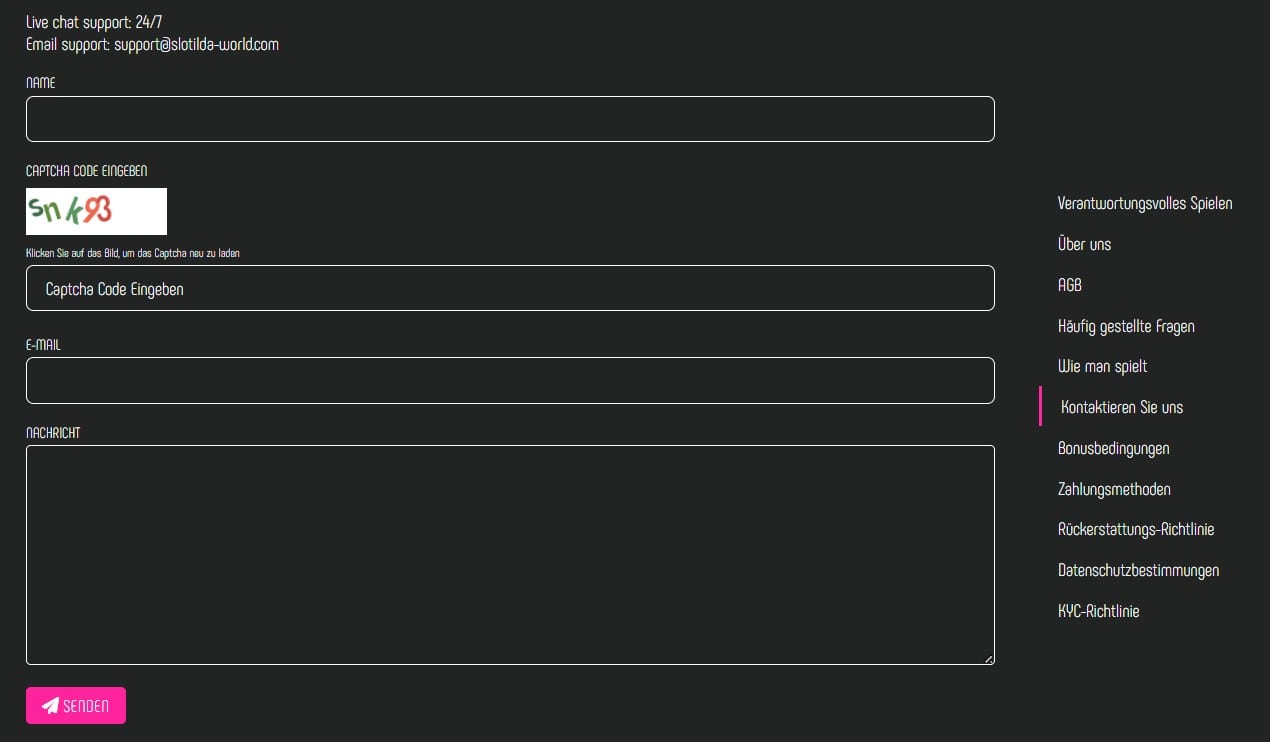Open Häufig gestellte Fragen
Viewport: 1270px width, 742px height.
click(x=1126, y=326)
